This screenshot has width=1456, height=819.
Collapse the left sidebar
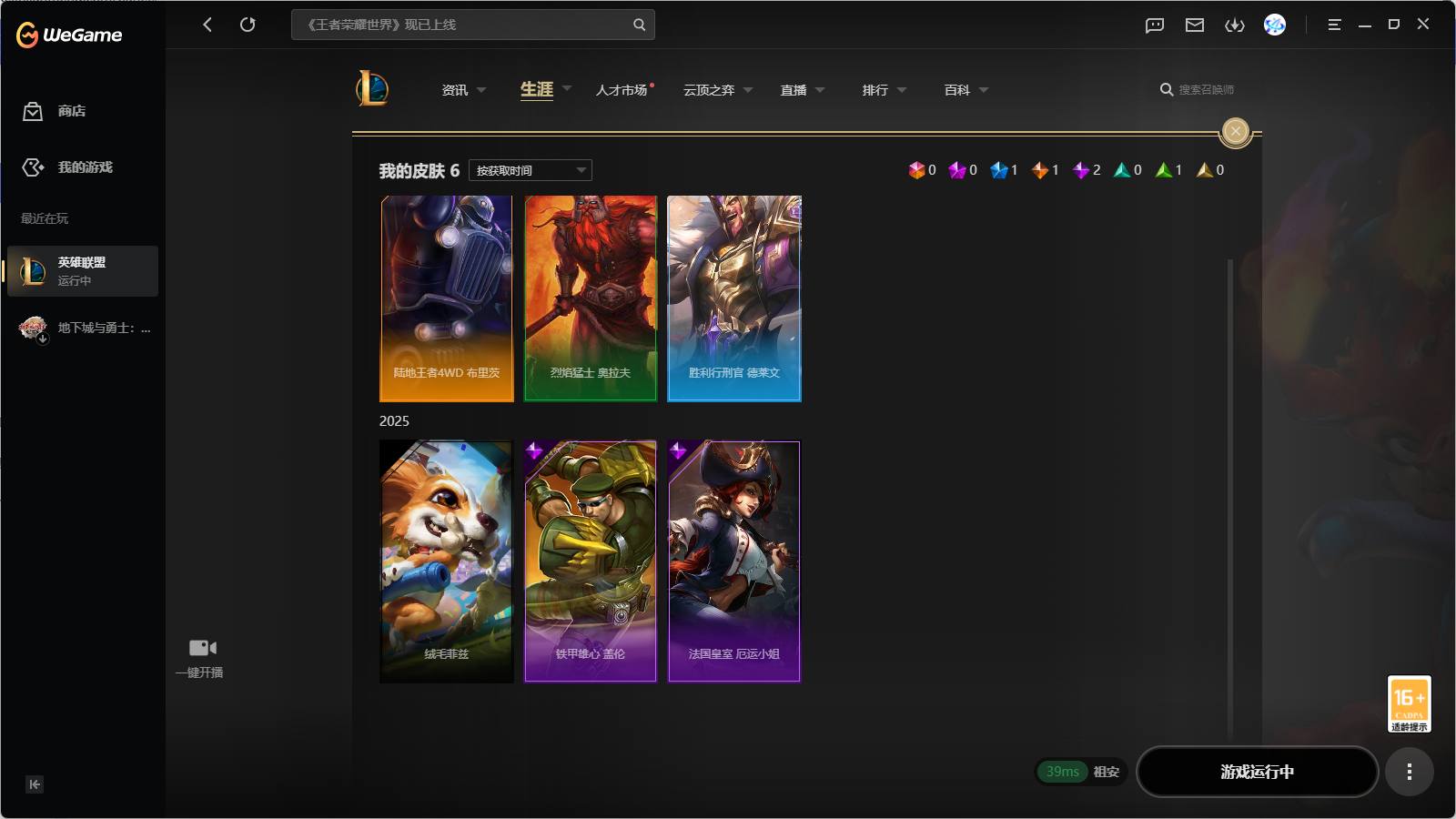(x=35, y=784)
